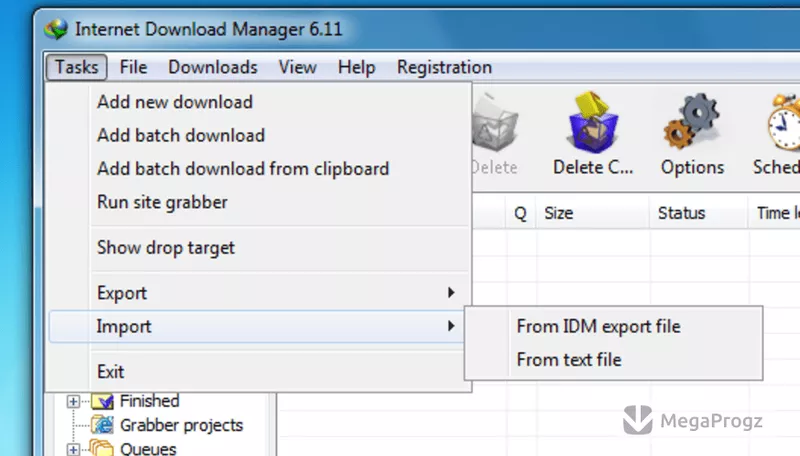Screen dimensions: 800x456
Task: Choose Add new download
Action: (259, 102)
